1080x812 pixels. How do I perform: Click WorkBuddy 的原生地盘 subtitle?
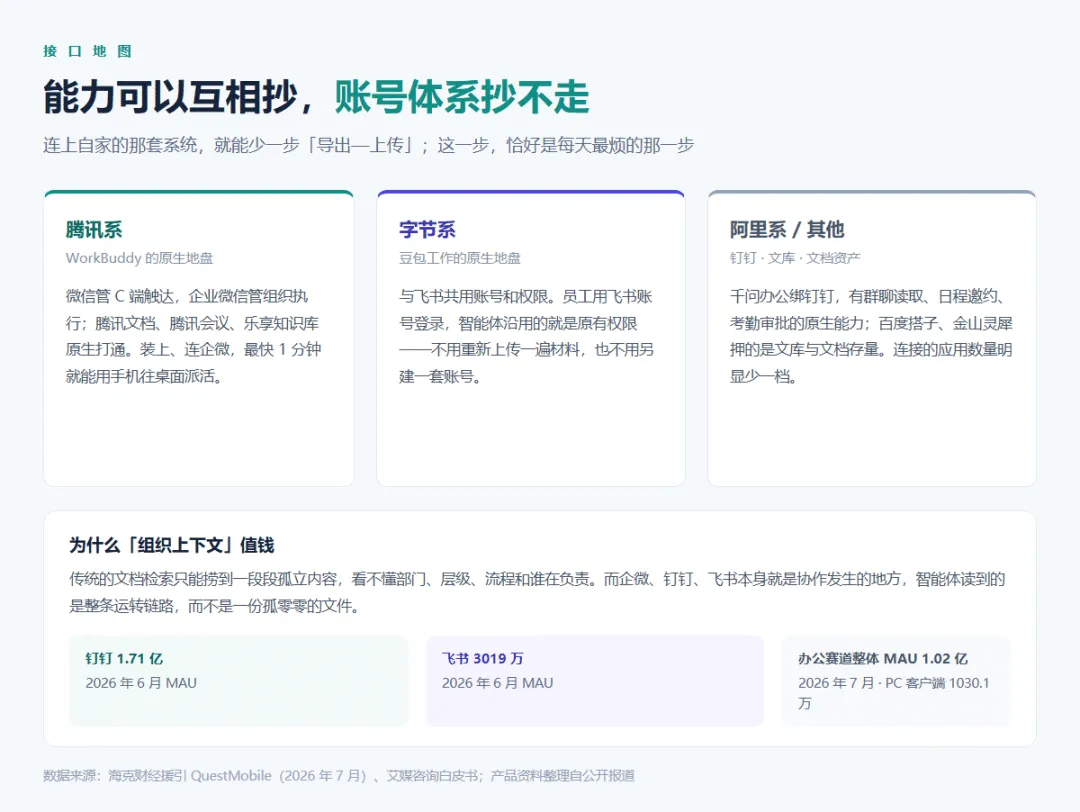[x=139, y=258]
